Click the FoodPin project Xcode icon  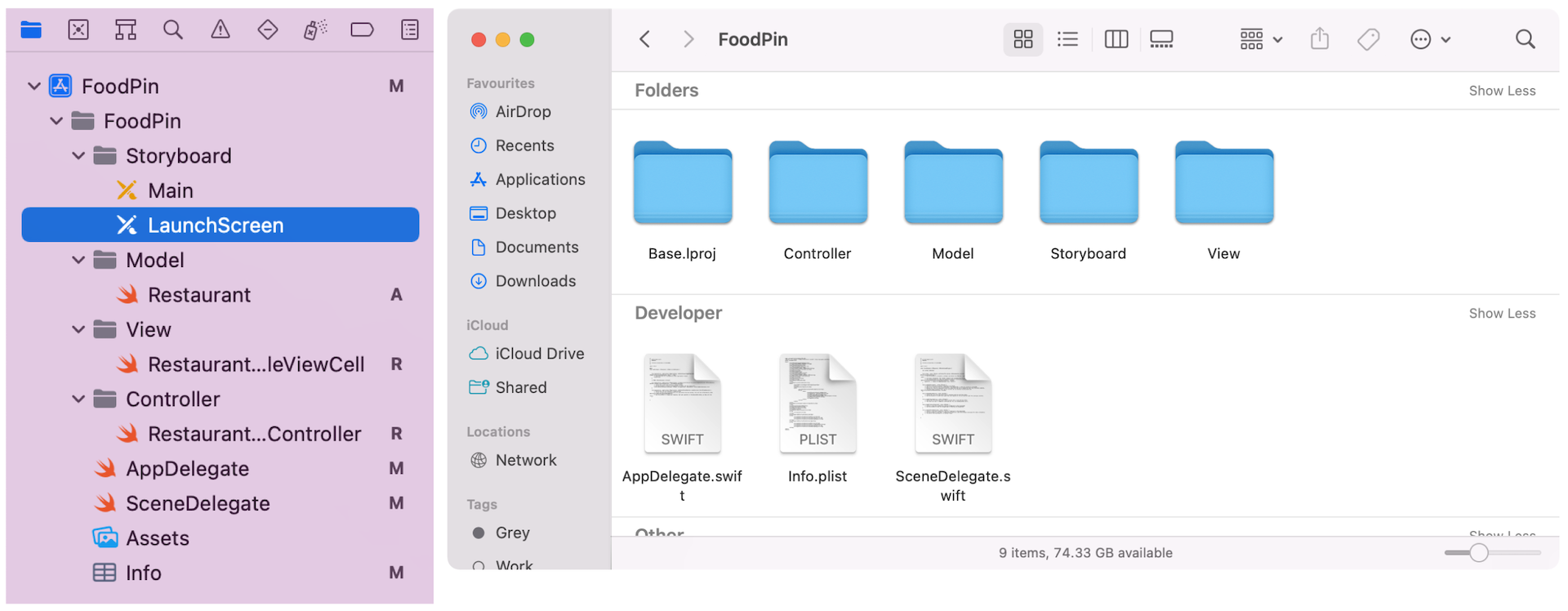click(60, 86)
